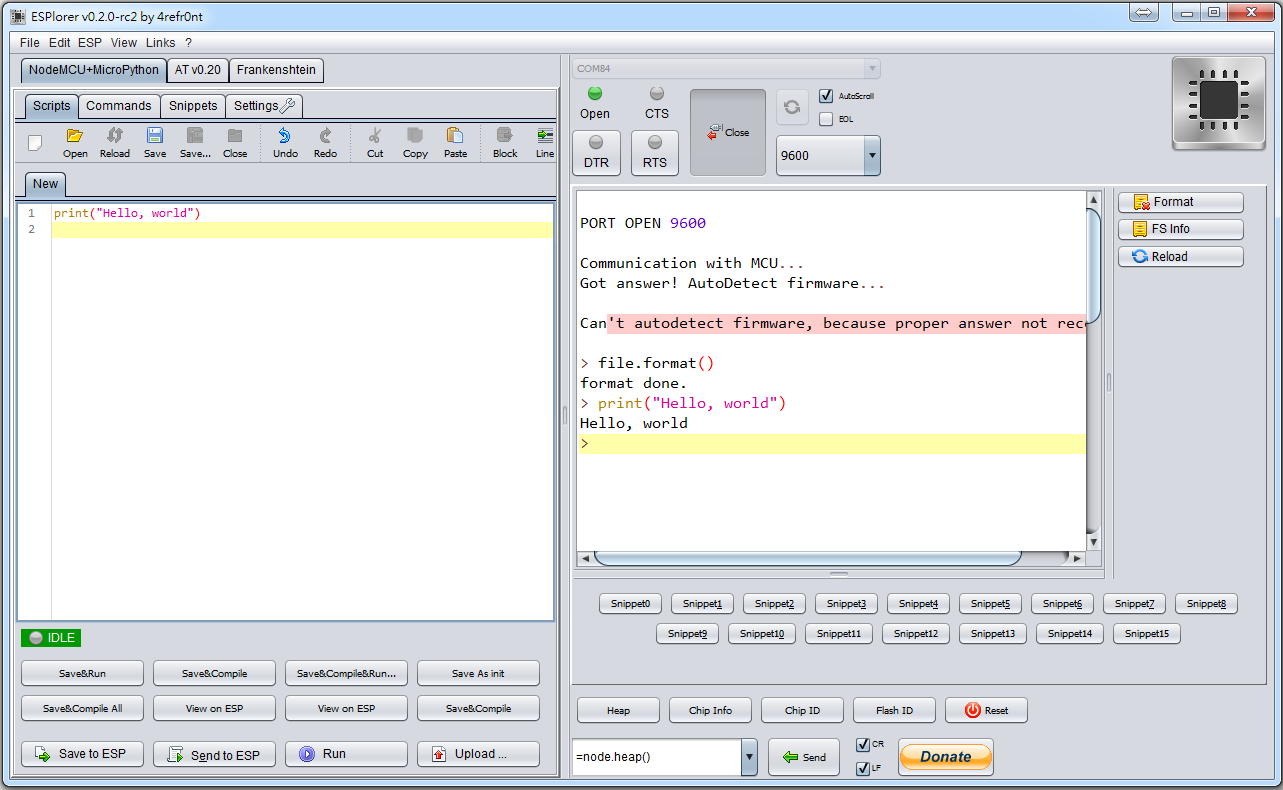Image resolution: width=1283 pixels, height=790 pixels.
Task: Open the Settings tab
Action: pyautogui.click(x=264, y=106)
